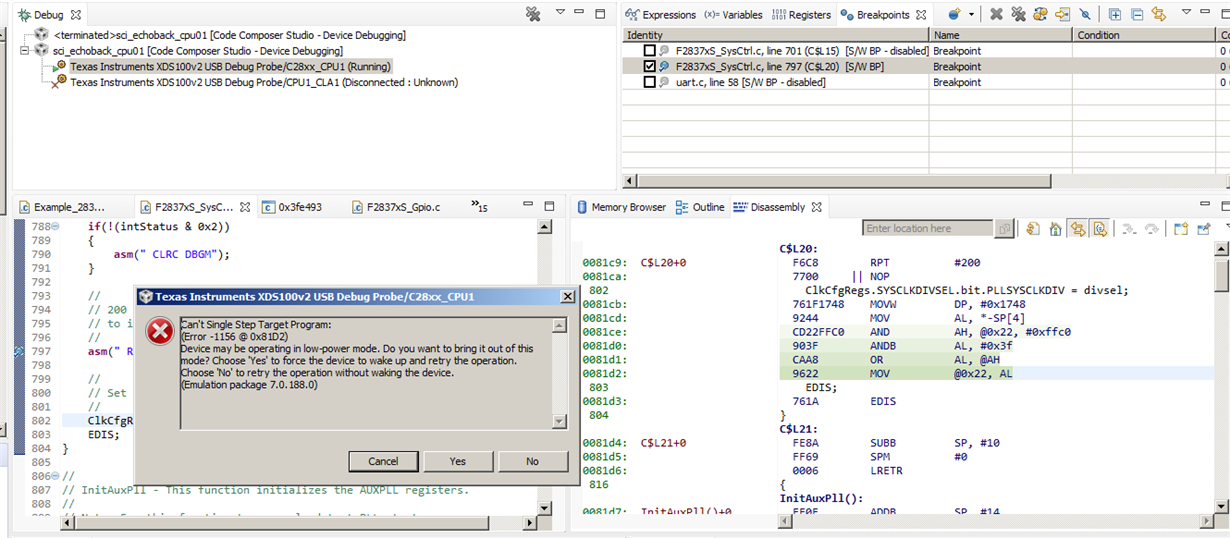Show the hidden editor tabs overflow list
The width and height of the screenshot is (1230, 538).
478,206
